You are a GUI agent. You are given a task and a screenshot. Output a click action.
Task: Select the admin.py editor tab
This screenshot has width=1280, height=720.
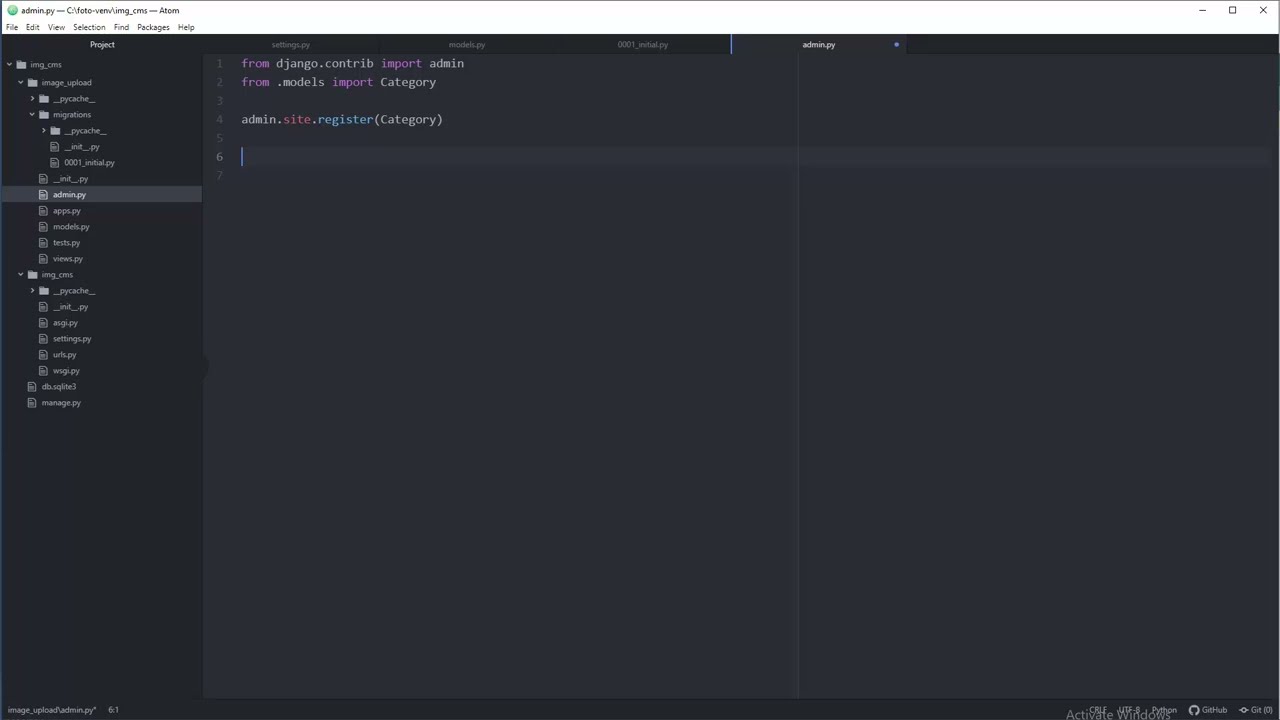pos(818,44)
